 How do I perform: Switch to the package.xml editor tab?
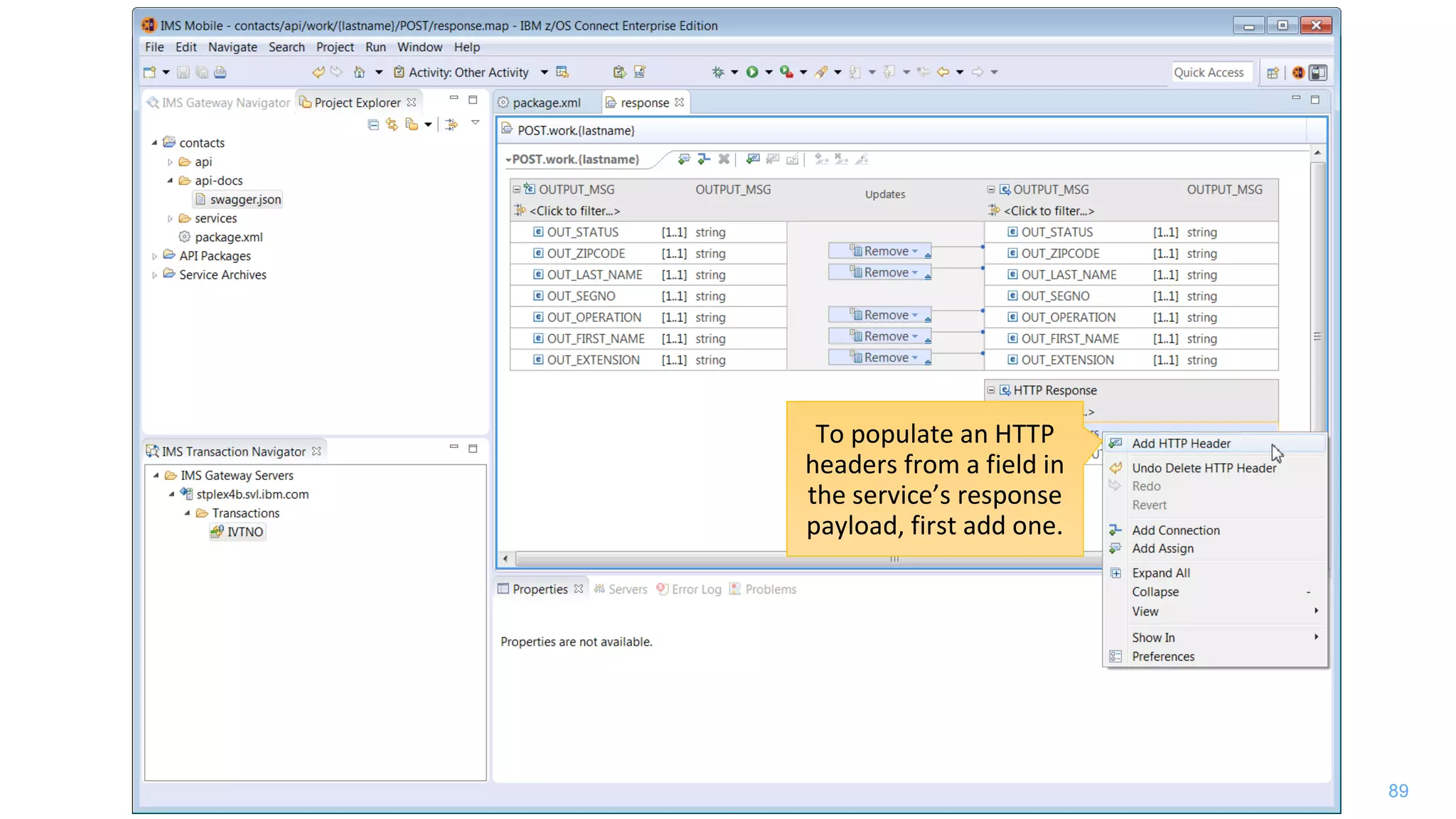(x=546, y=102)
